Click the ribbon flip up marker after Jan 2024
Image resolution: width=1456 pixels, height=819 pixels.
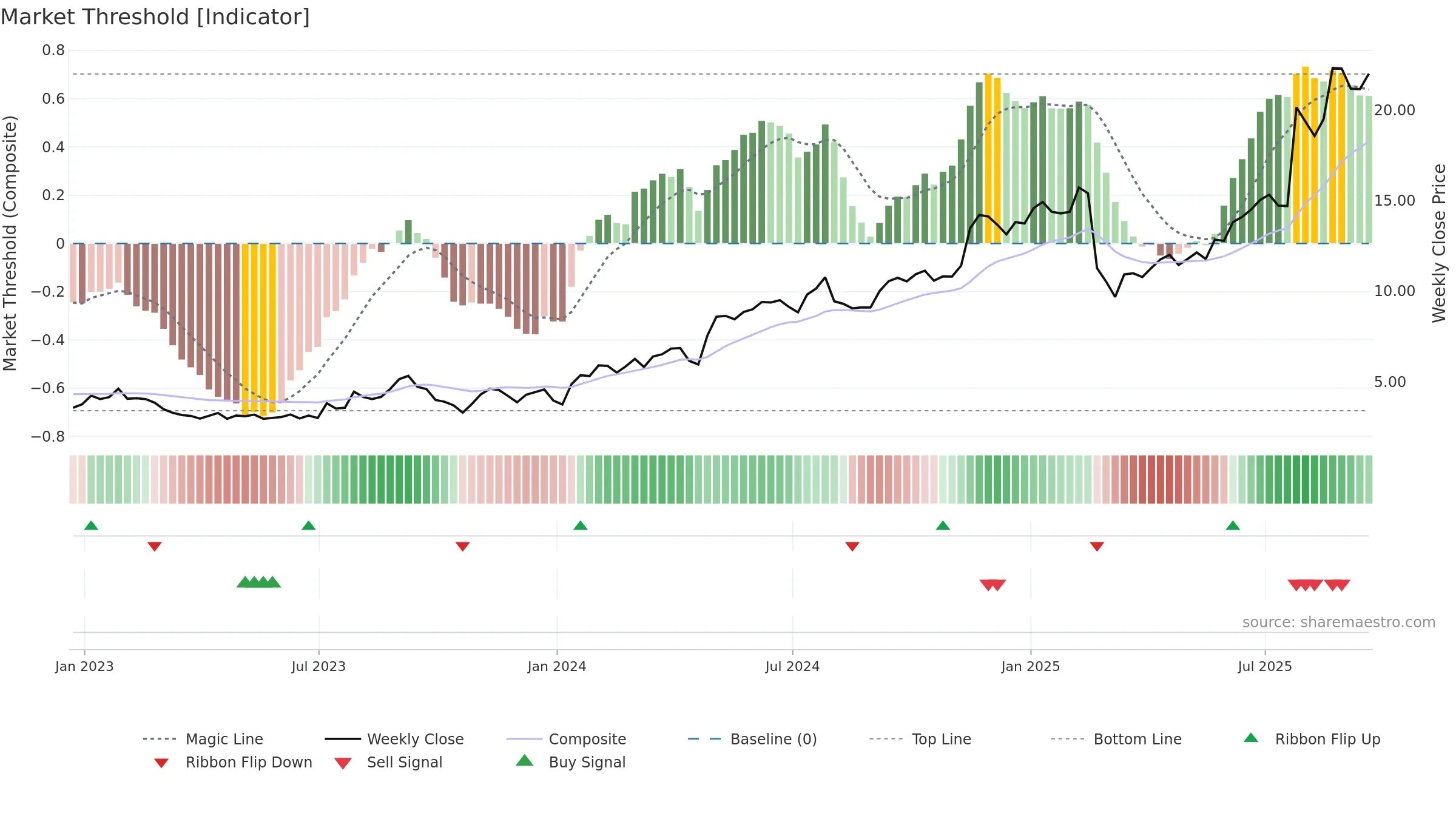[581, 525]
